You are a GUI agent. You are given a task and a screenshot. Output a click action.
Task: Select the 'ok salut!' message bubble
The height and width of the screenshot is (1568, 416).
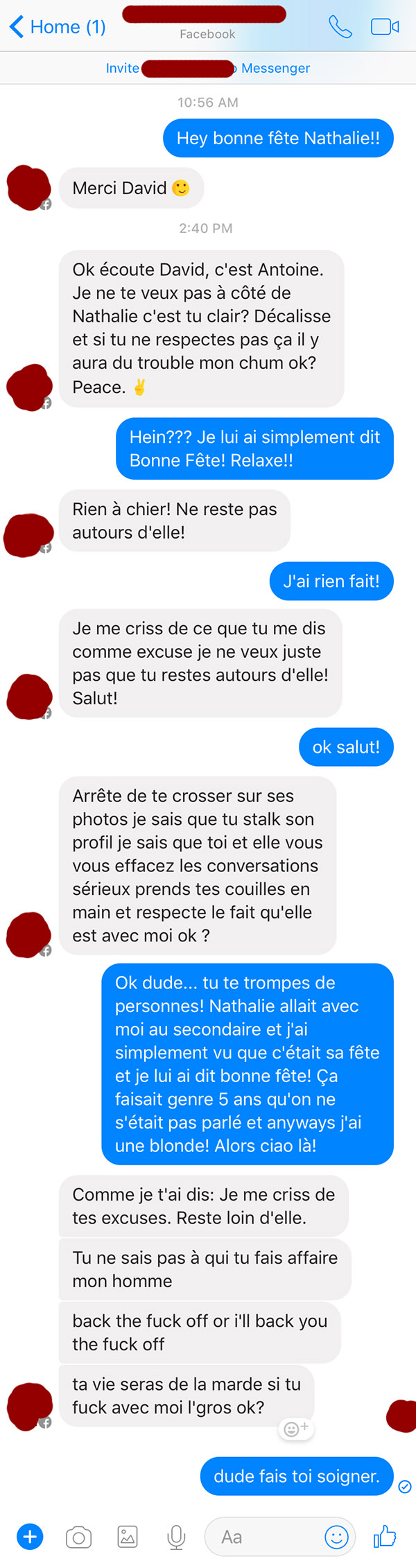[x=346, y=747]
